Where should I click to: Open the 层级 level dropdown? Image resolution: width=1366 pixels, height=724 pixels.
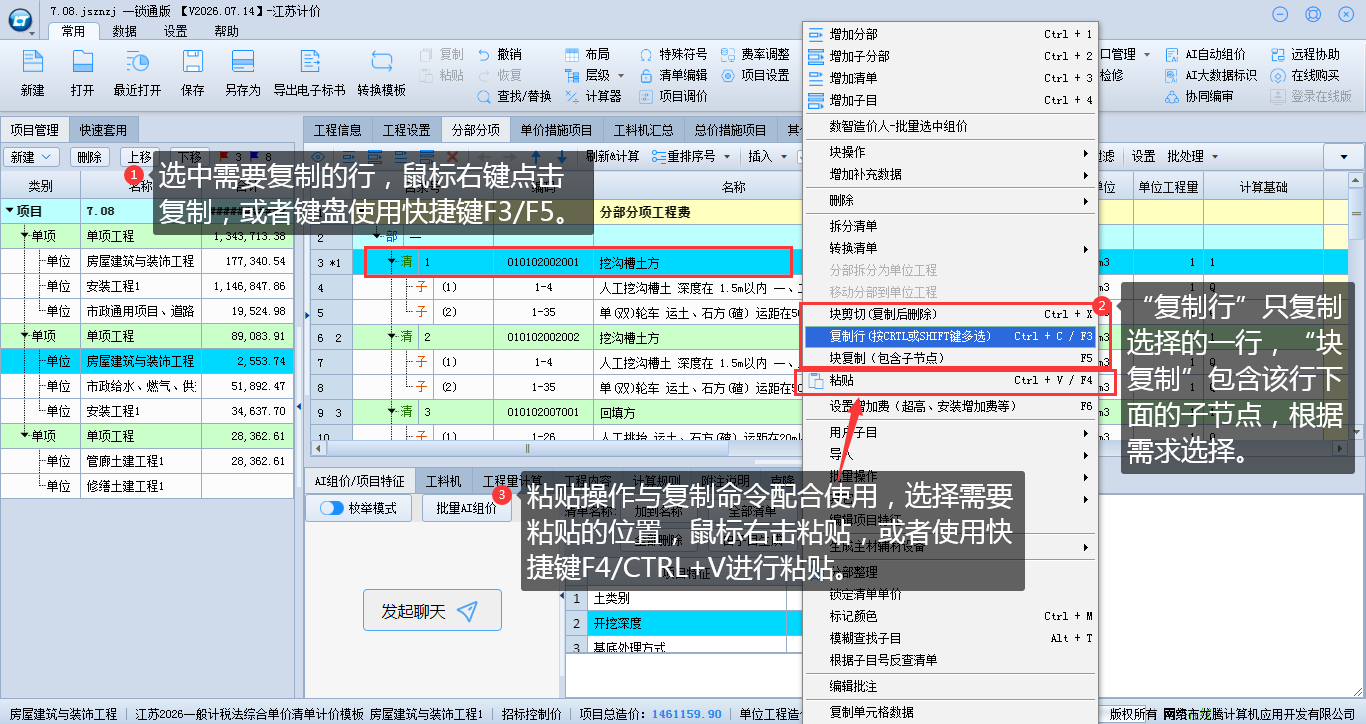click(621, 76)
